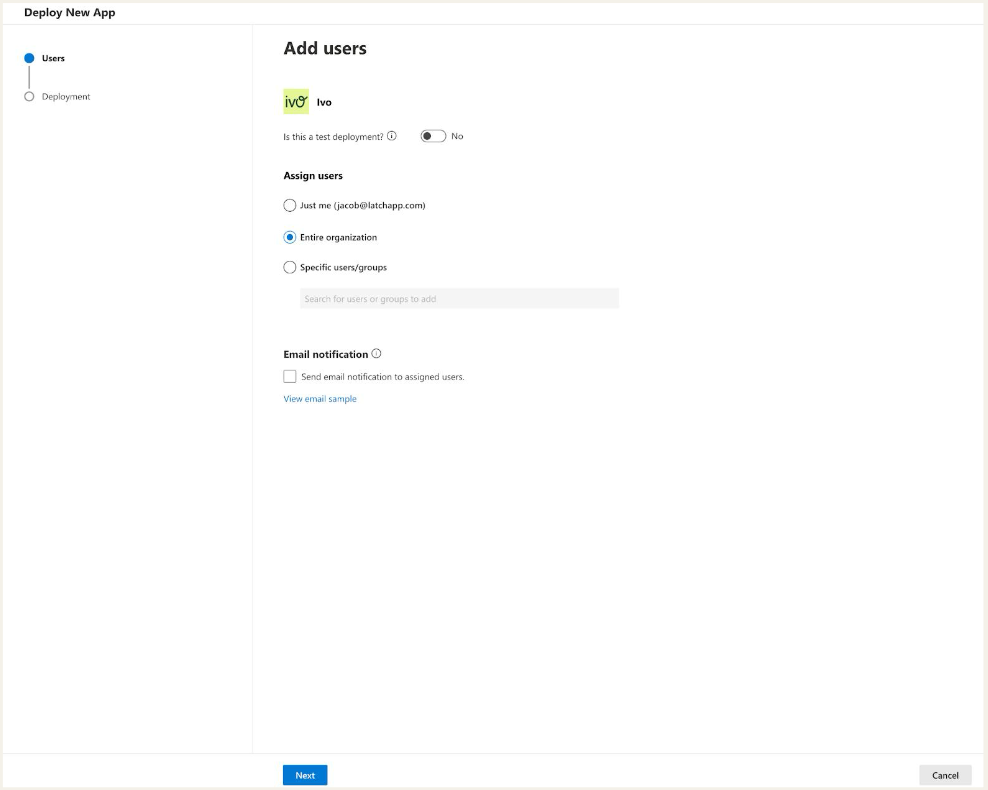Click the Add users heading

pos(325,48)
